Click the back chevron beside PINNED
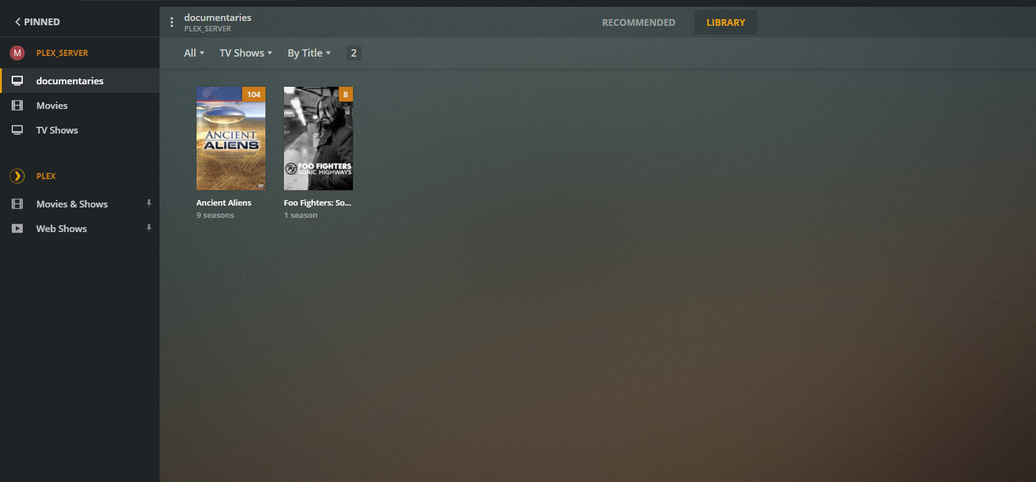Image resolution: width=1036 pixels, height=482 pixels. (17, 22)
